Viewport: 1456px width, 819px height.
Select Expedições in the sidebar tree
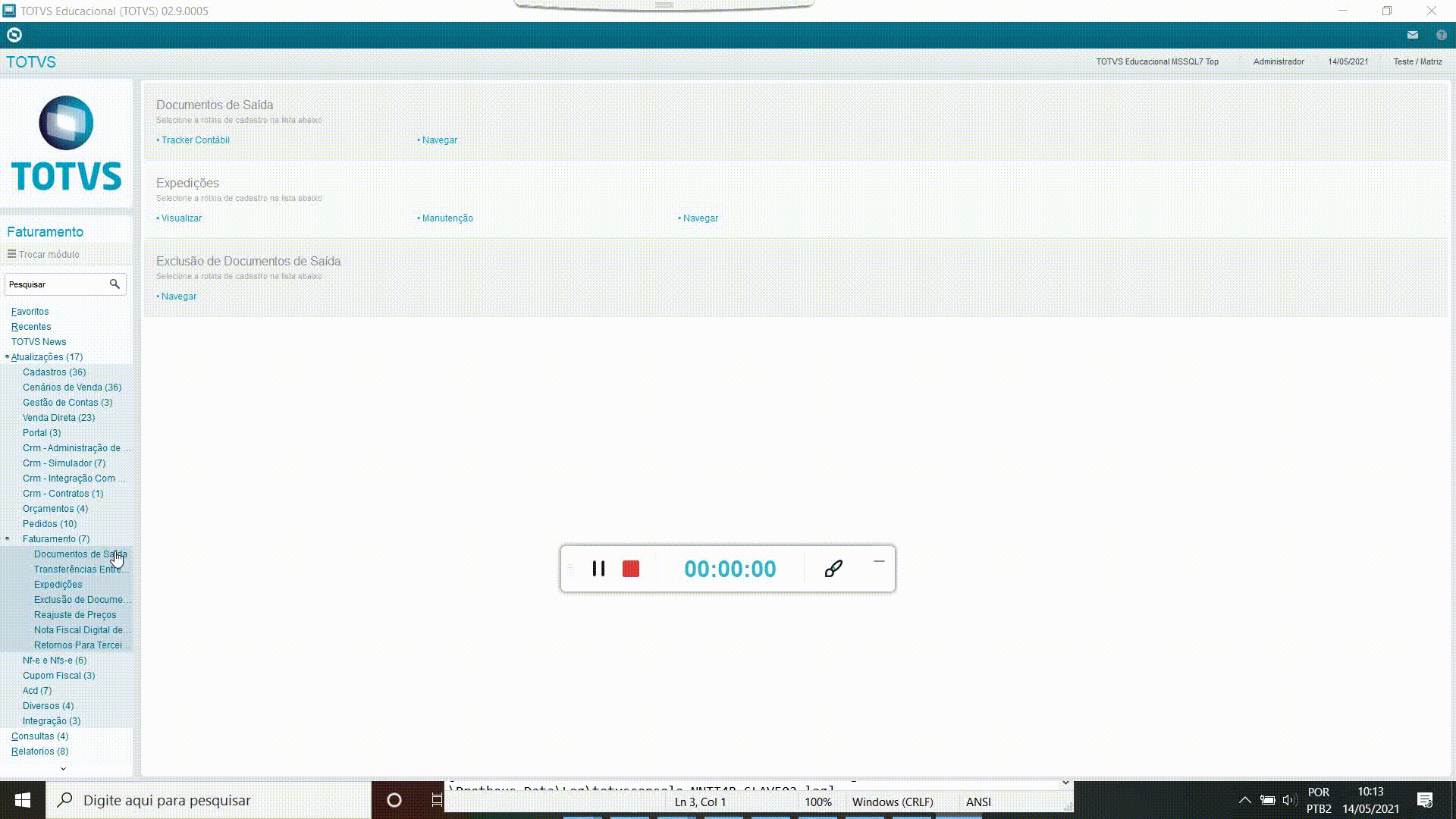tap(58, 585)
